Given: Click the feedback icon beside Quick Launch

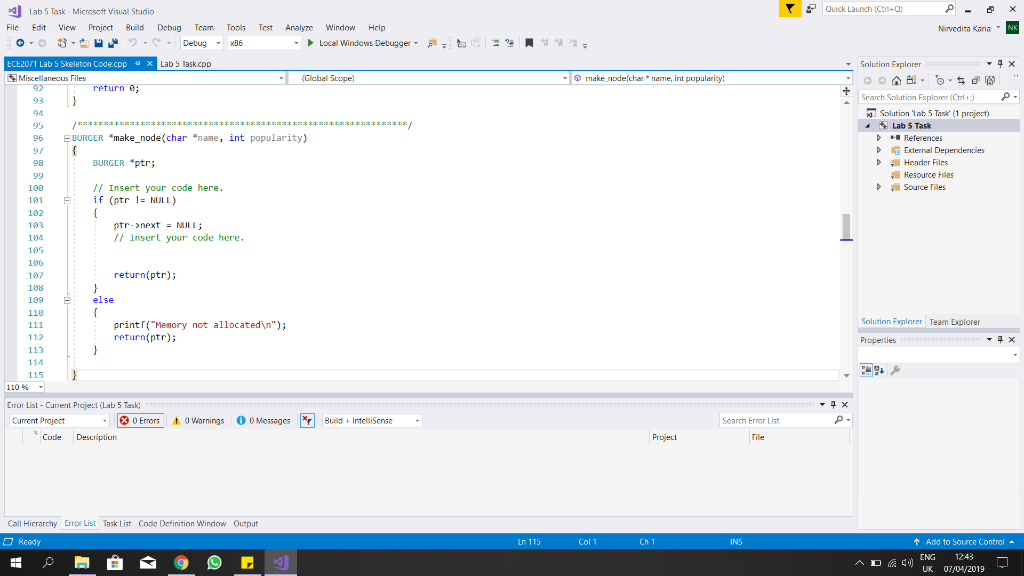Looking at the screenshot, I should pyautogui.click(x=810, y=8).
